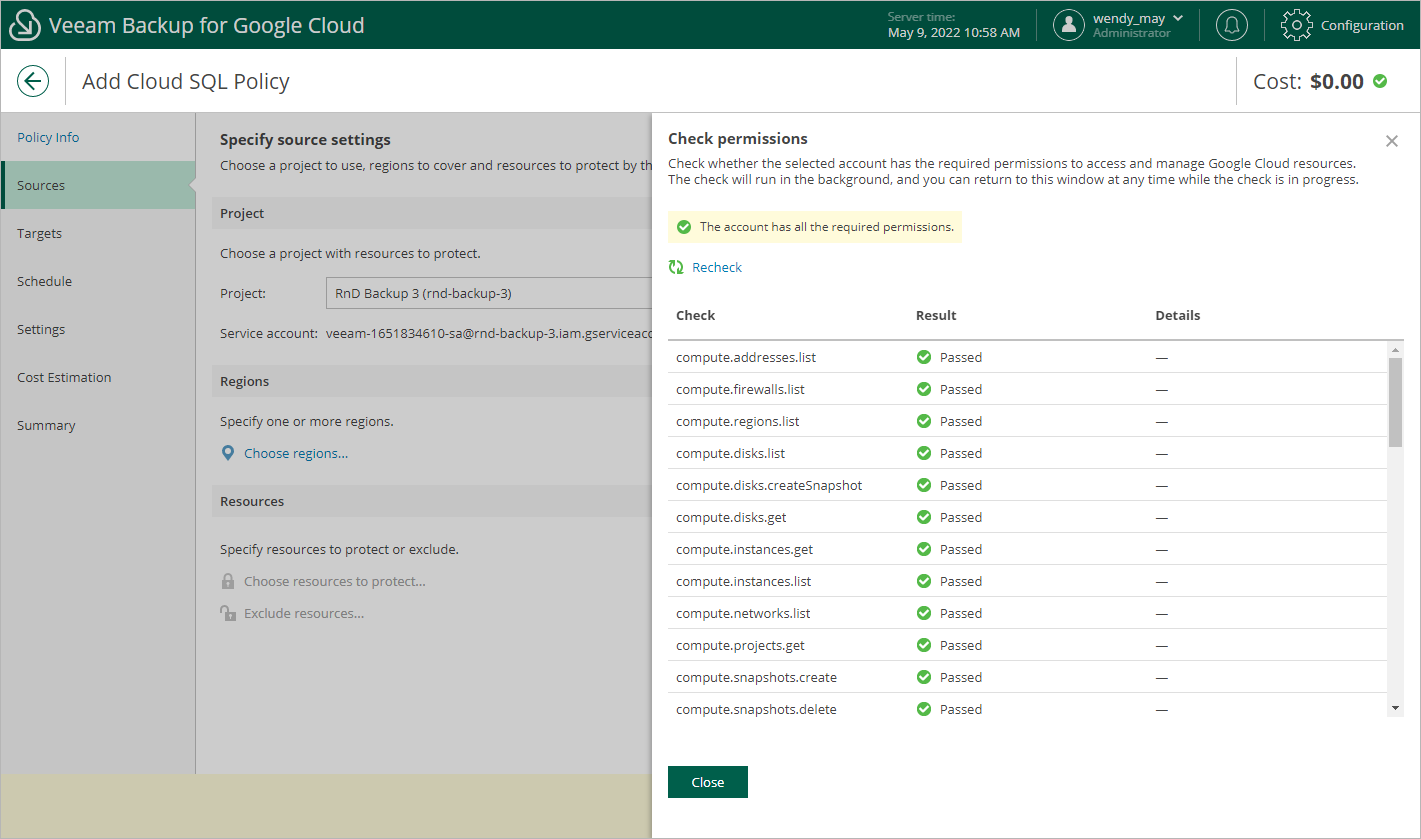Click the cost status checkmark icon

point(1380,81)
